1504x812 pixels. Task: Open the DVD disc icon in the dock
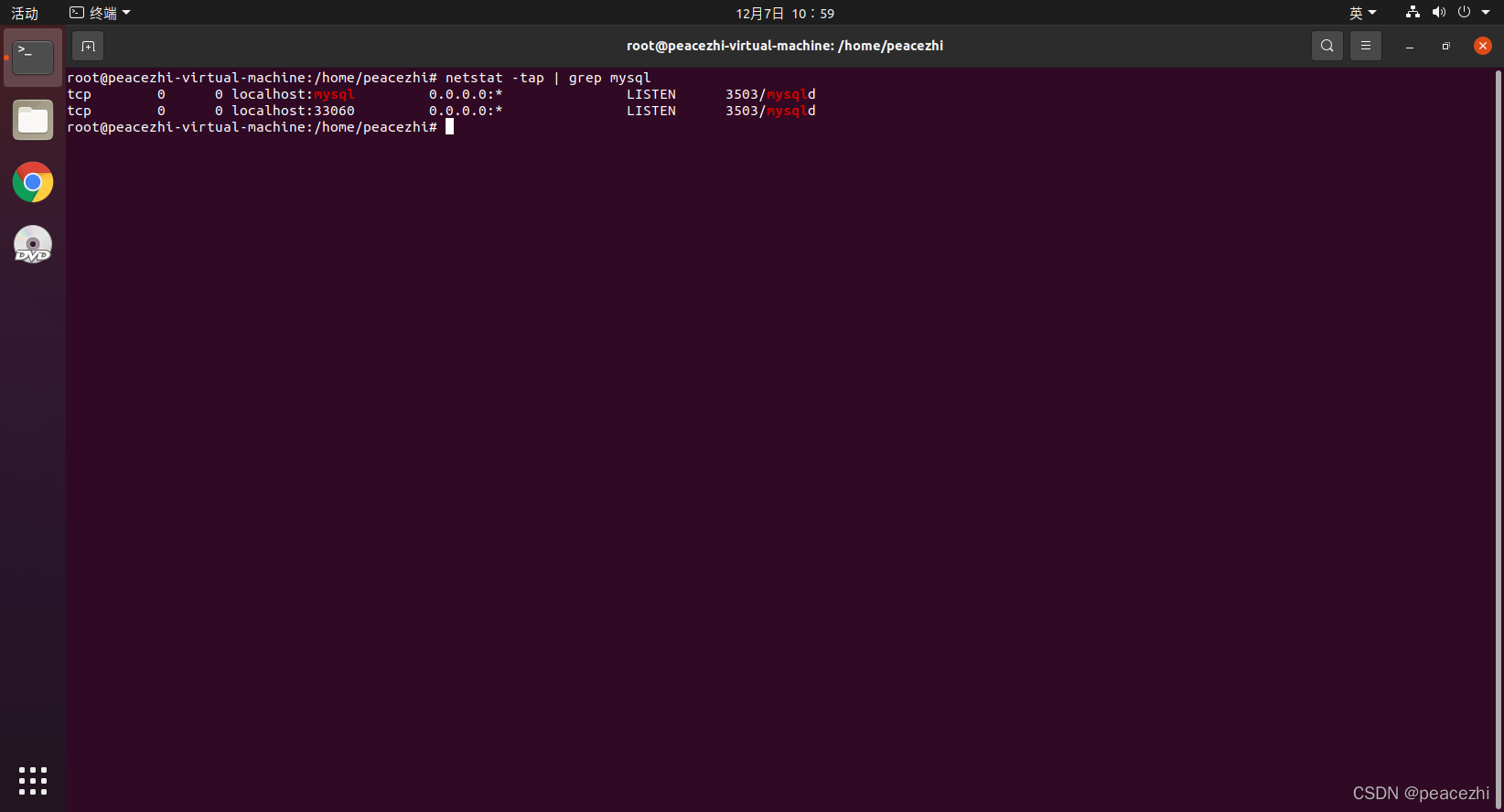coord(33,244)
